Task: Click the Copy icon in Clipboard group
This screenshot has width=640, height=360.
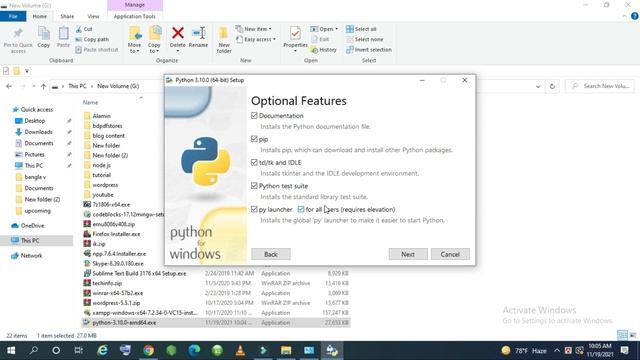Action: (44, 33)
